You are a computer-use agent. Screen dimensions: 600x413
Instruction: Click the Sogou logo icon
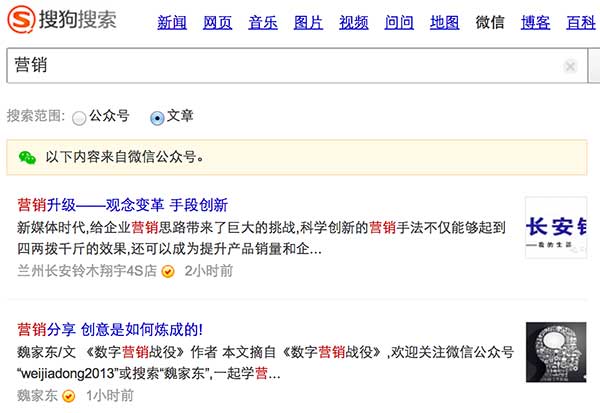[21, 19]
